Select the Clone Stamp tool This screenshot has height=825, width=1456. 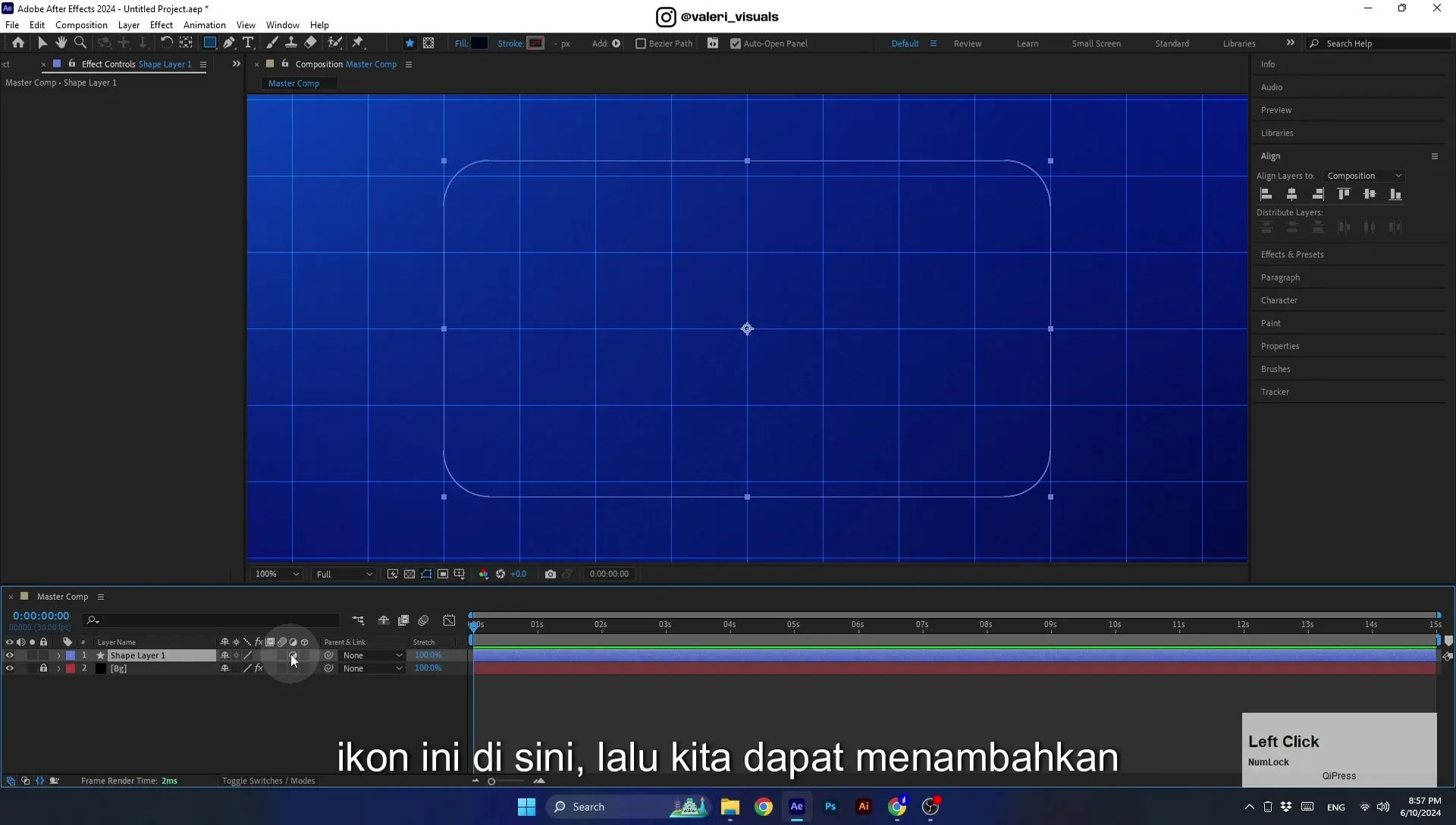click(x=291, y=43)
